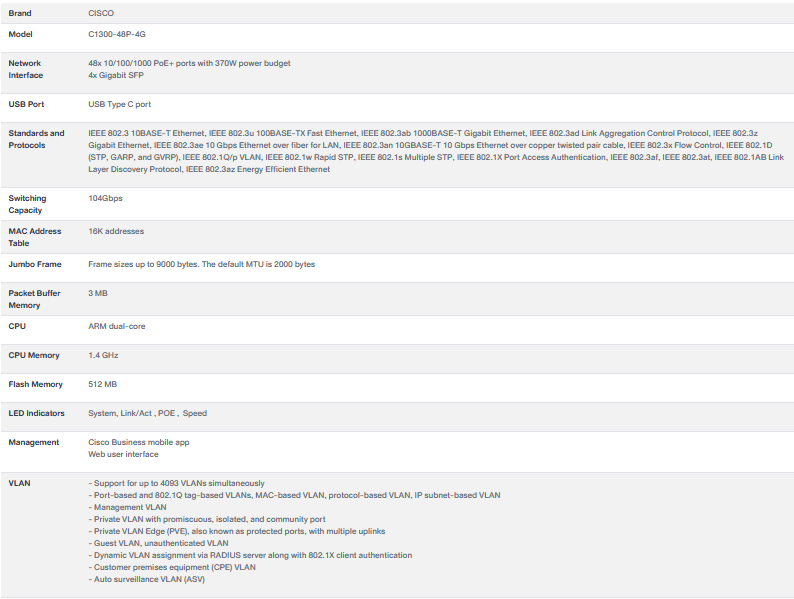The width and height of the screenshot is (794, 599).
Task: Click the USB Type C port value
Action: pos(120,104)
